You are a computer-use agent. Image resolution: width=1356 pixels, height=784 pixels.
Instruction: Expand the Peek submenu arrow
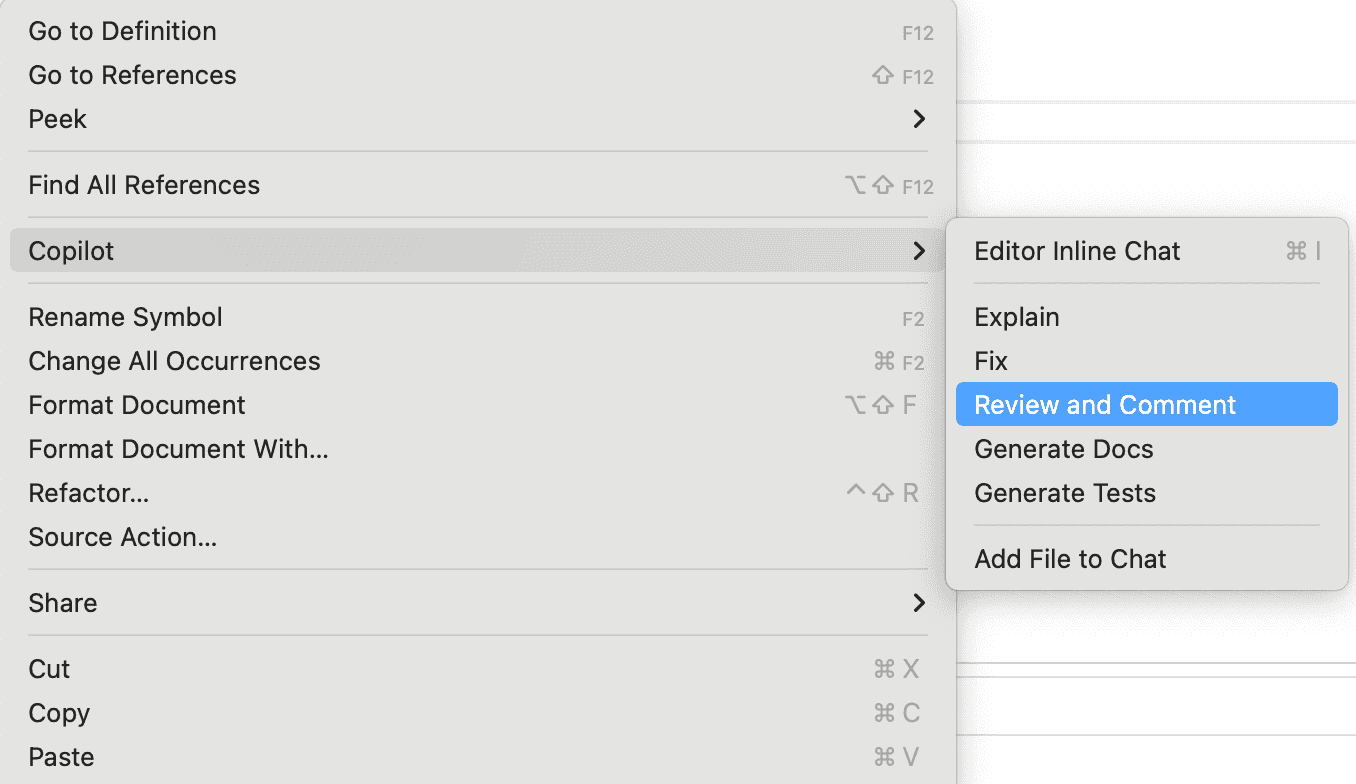coord(919,119)
